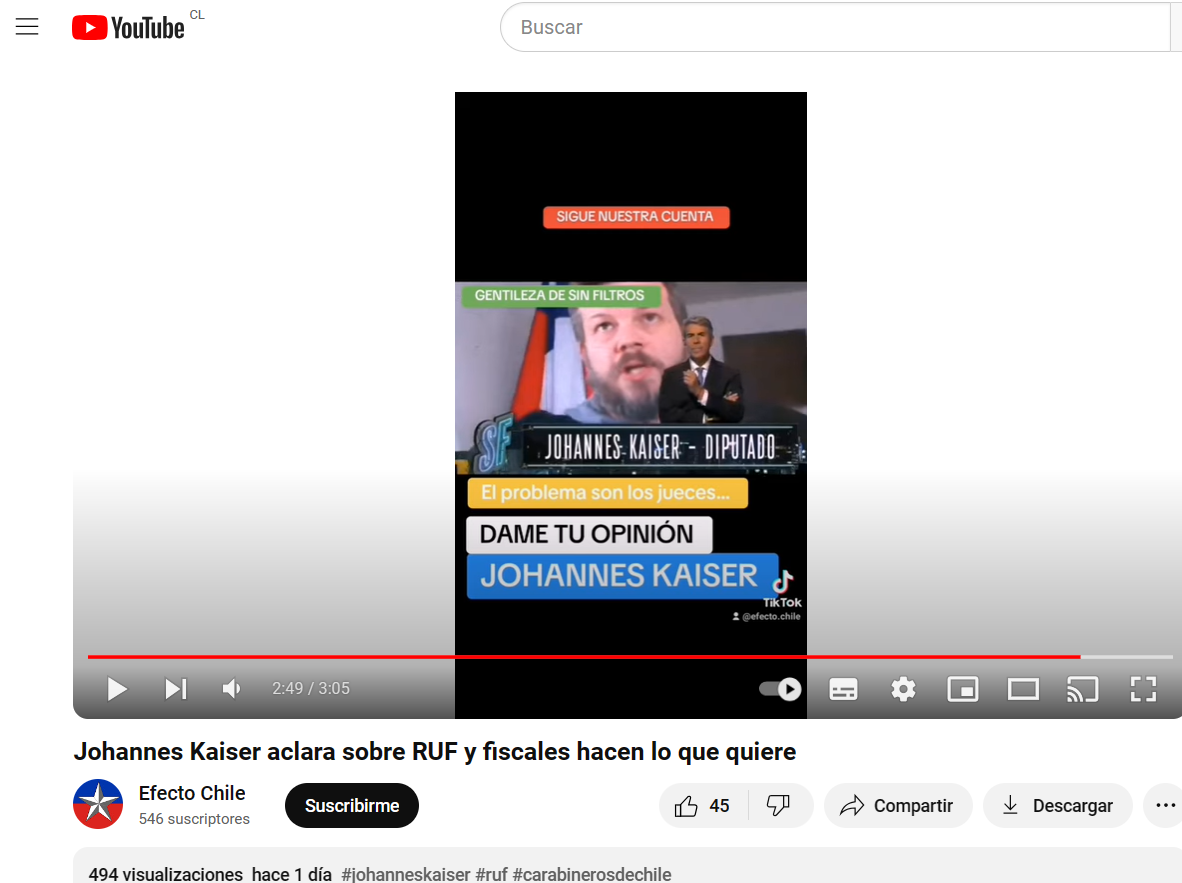Open Efecto Chile channel avatar
This screenshot has width=1182, height=883.
coord(98,804)
